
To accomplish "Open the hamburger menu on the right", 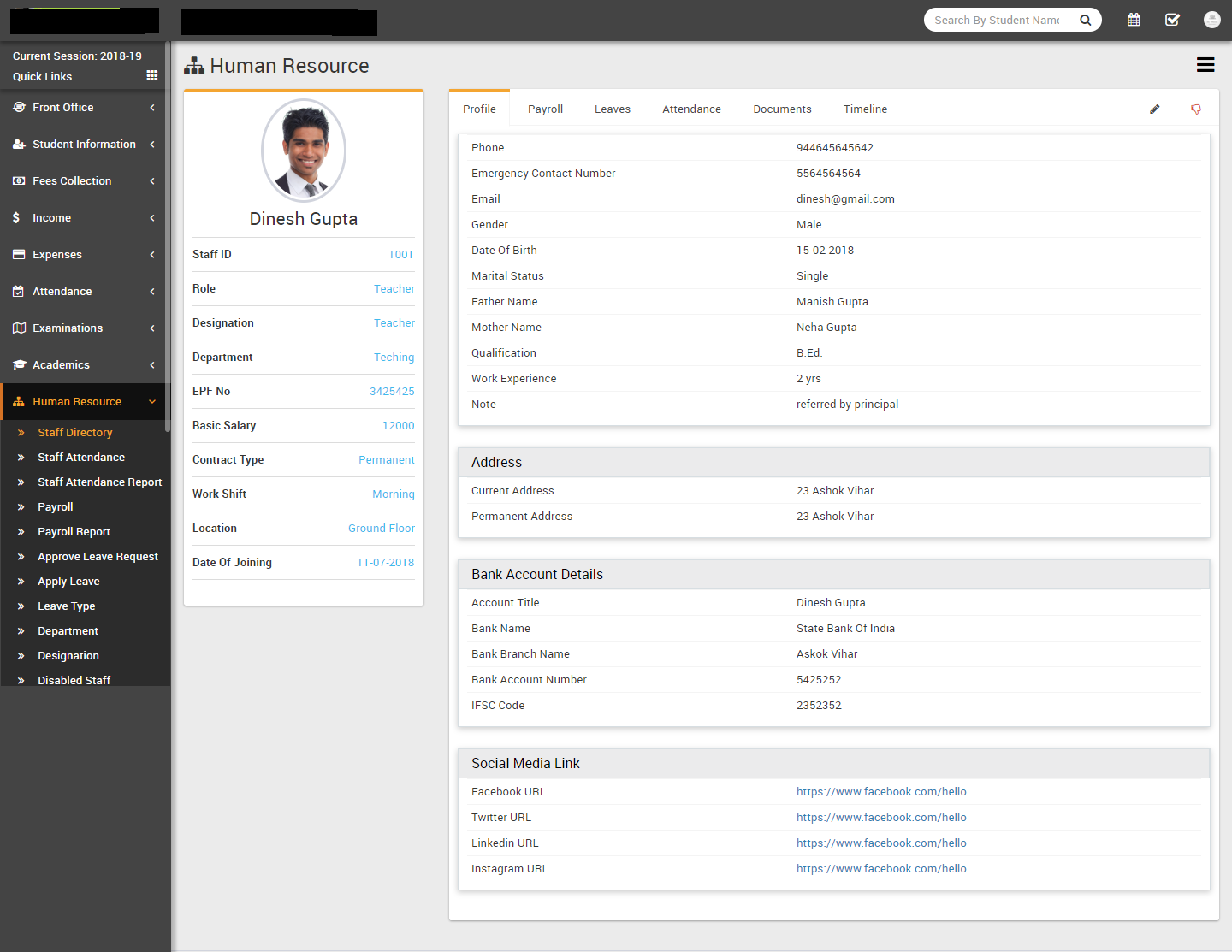I will [x=1205, y=65].
